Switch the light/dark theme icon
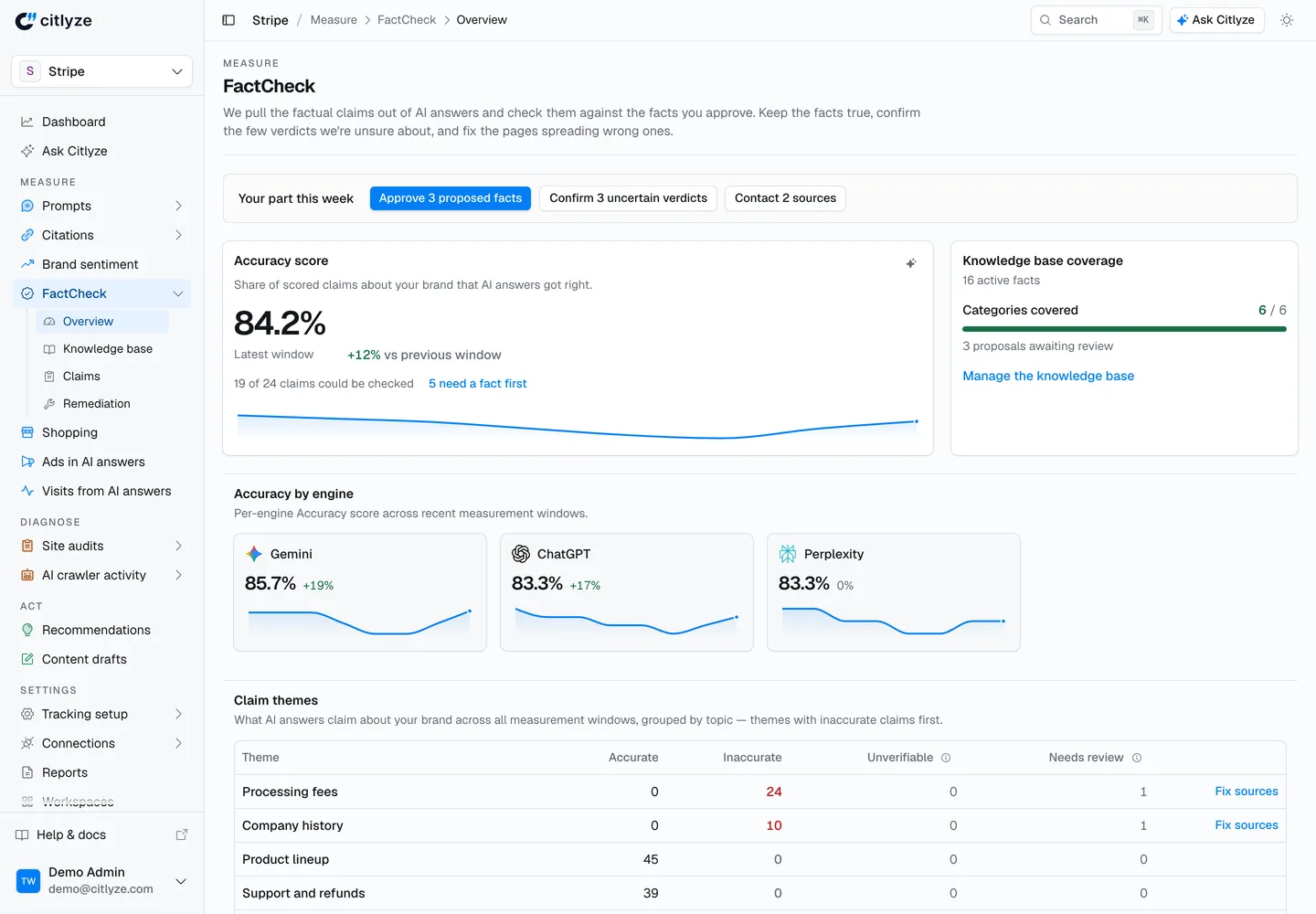This screenshot has width=1316, height=914. click(x=1287, y=20)
